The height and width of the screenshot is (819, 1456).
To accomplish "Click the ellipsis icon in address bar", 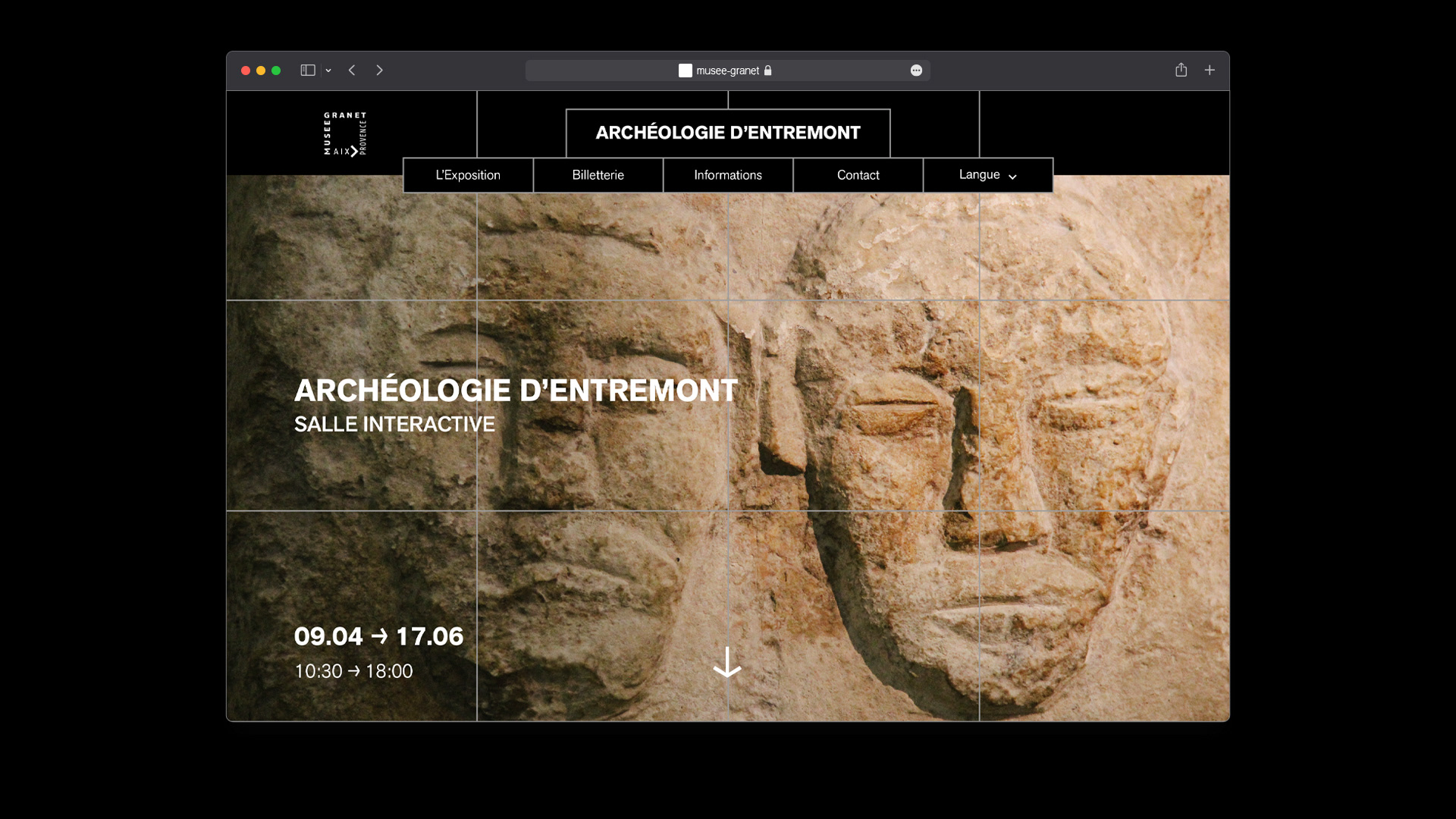I will 916,71.
